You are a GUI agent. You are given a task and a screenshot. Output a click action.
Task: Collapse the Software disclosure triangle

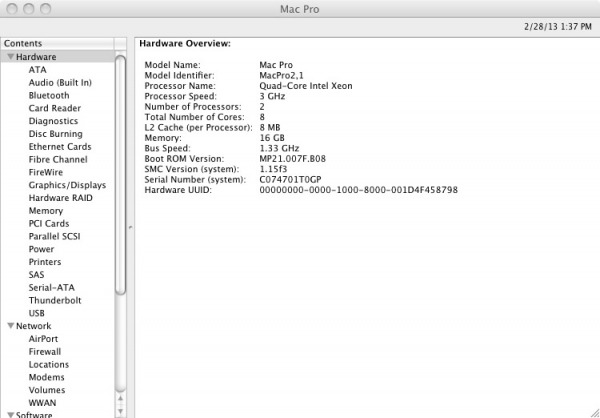click(x=11, y=415)
